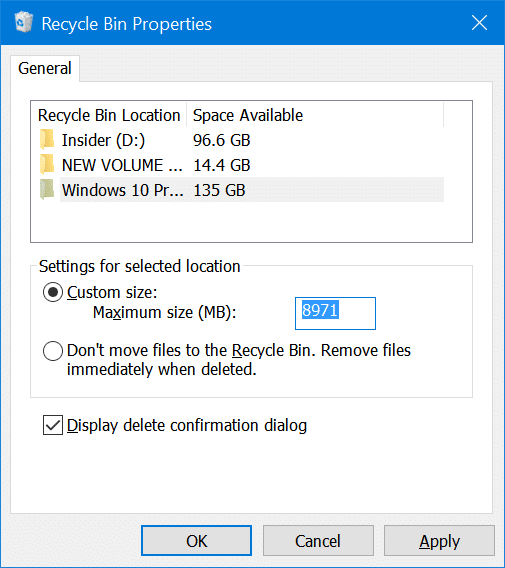This screenshot has height=568, width=505.
Task: Select the NEW VOLUME ... location row
Action: coord(241,165)
